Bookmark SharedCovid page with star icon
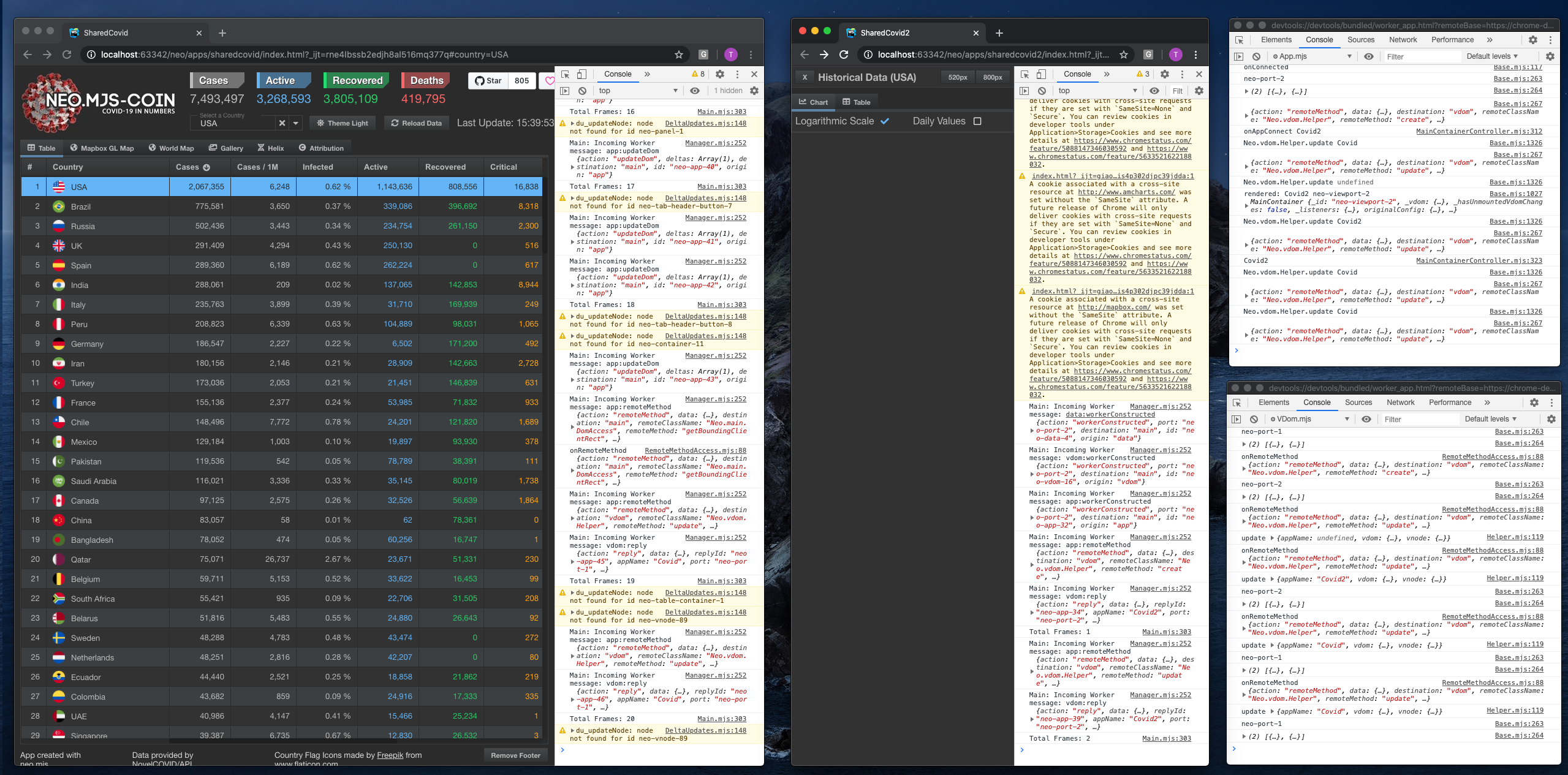 (x=678, y=55)
